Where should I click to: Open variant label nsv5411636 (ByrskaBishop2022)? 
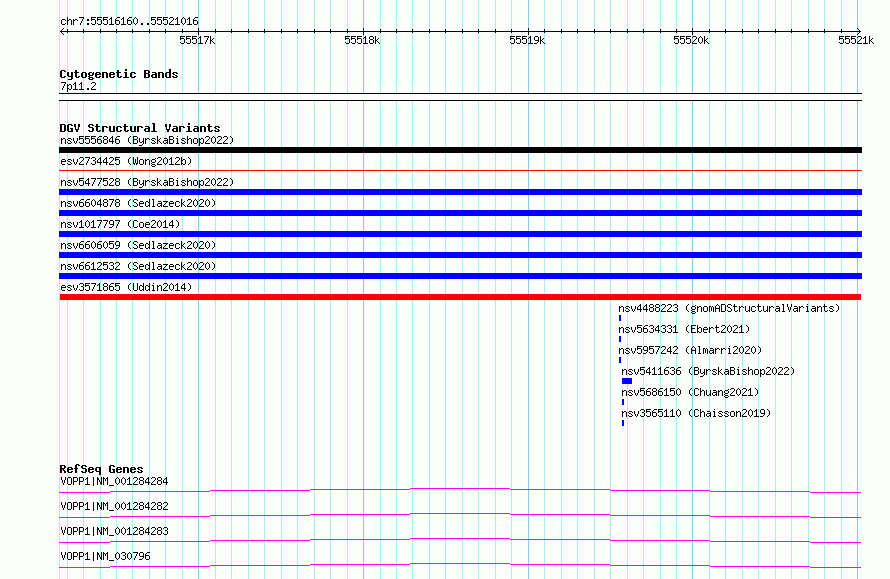point(708,371)
